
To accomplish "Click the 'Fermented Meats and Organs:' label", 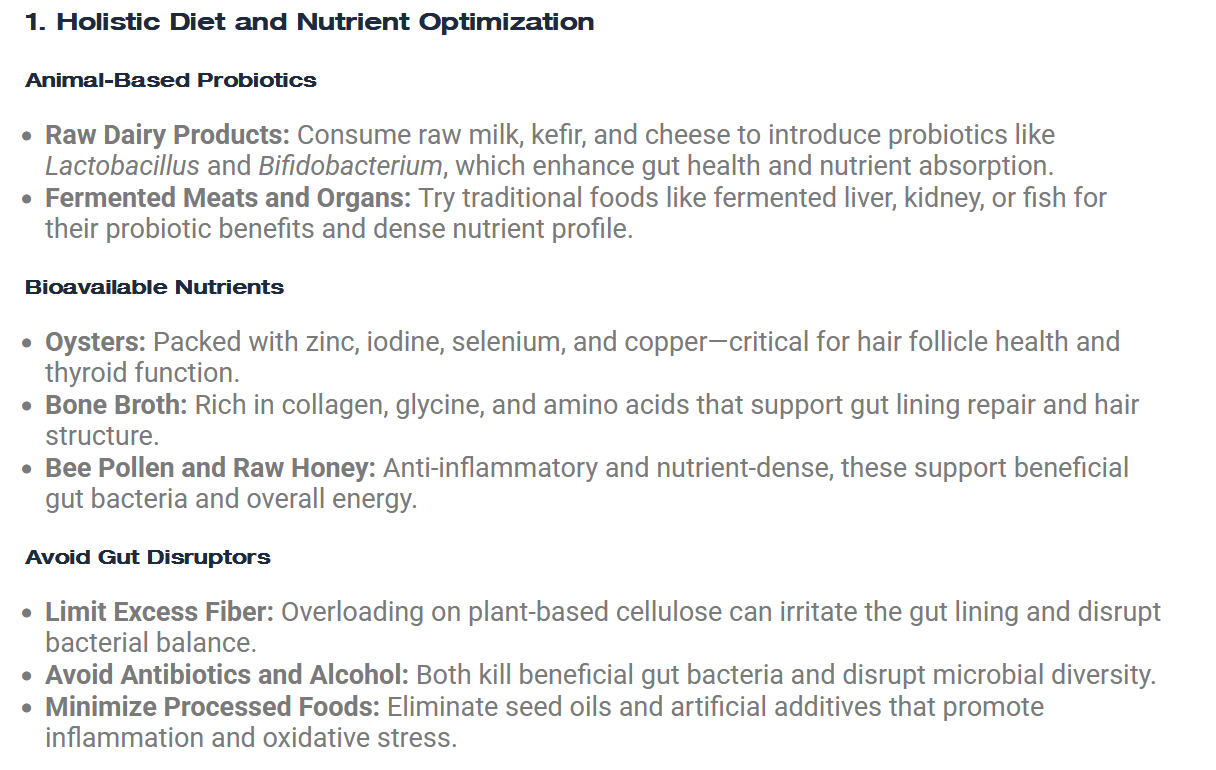I will click(x=228, y=198).
